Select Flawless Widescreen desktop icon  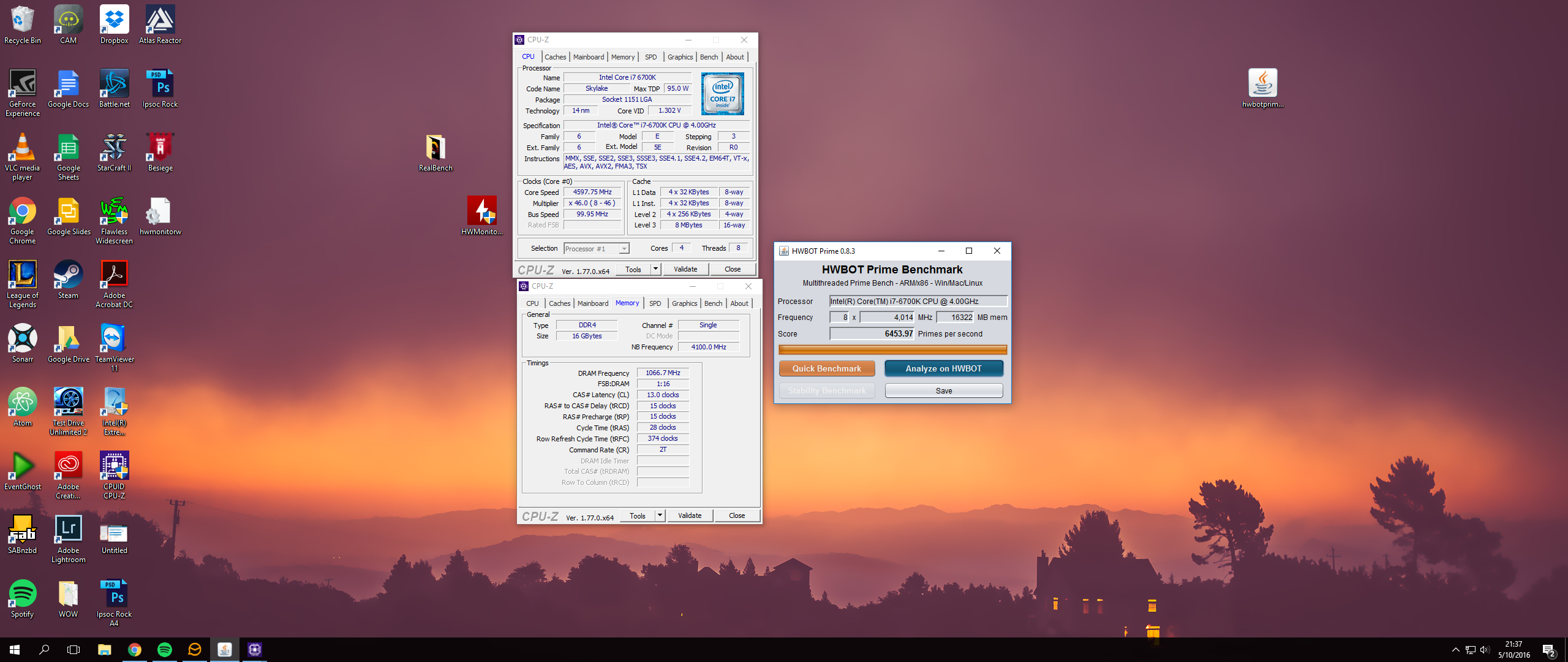point(114,220)
